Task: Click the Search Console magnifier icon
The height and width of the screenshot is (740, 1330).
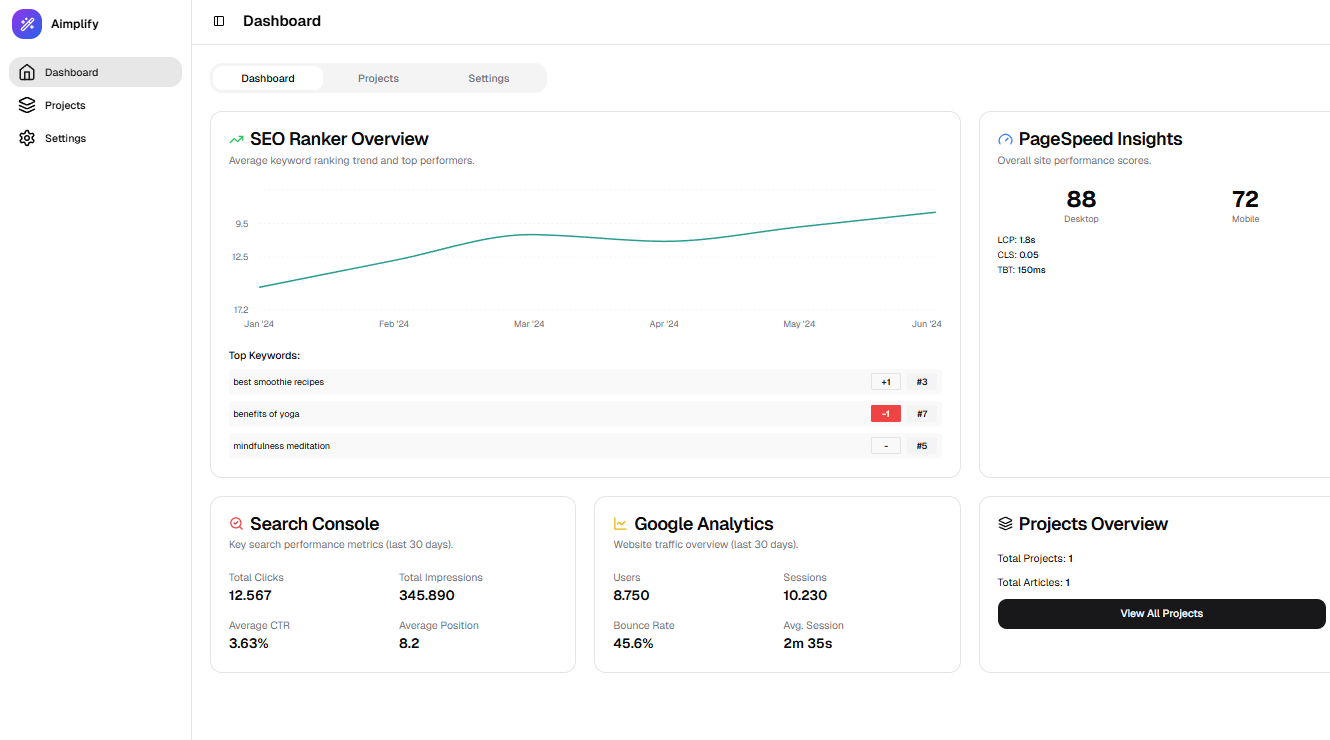Action: [237, 524]
